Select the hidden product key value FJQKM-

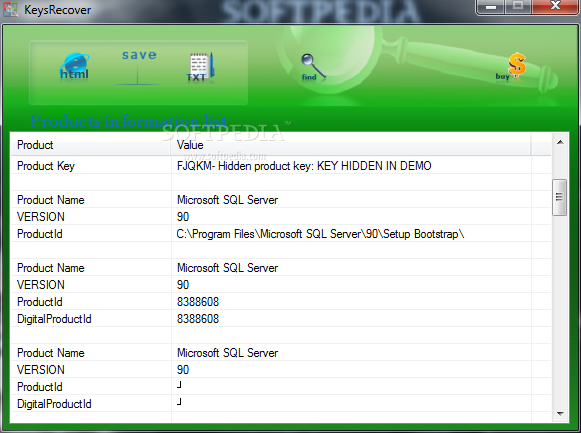304,166
